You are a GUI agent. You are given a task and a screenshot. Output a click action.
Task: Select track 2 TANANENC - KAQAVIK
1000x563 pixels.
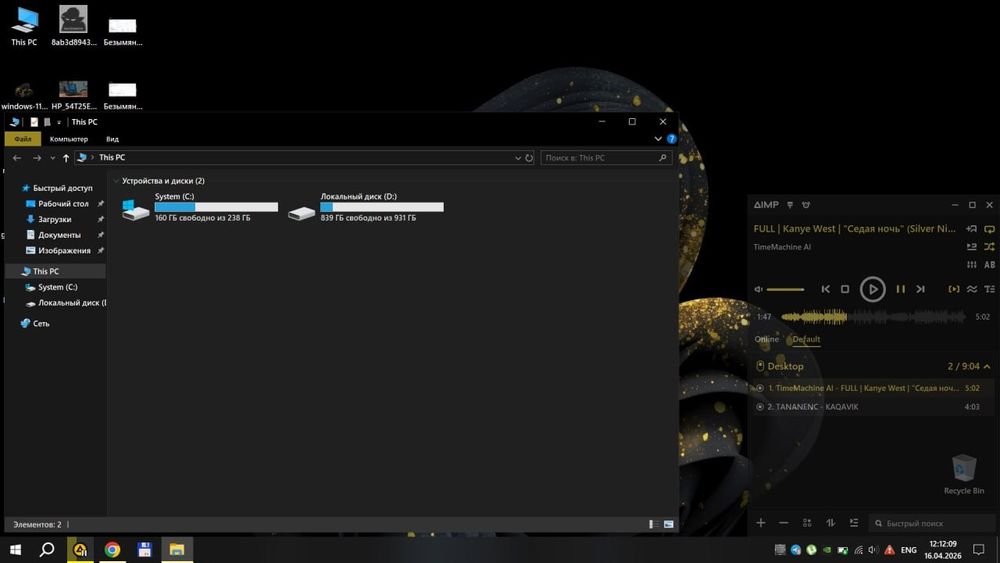pos(872,407)
